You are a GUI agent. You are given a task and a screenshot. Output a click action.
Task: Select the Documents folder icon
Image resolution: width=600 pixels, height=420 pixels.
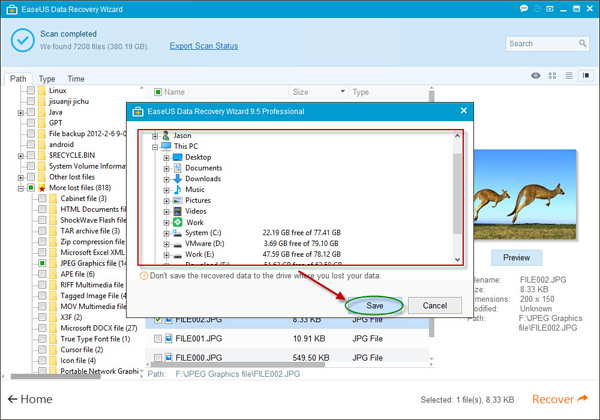tap(178, 168)
